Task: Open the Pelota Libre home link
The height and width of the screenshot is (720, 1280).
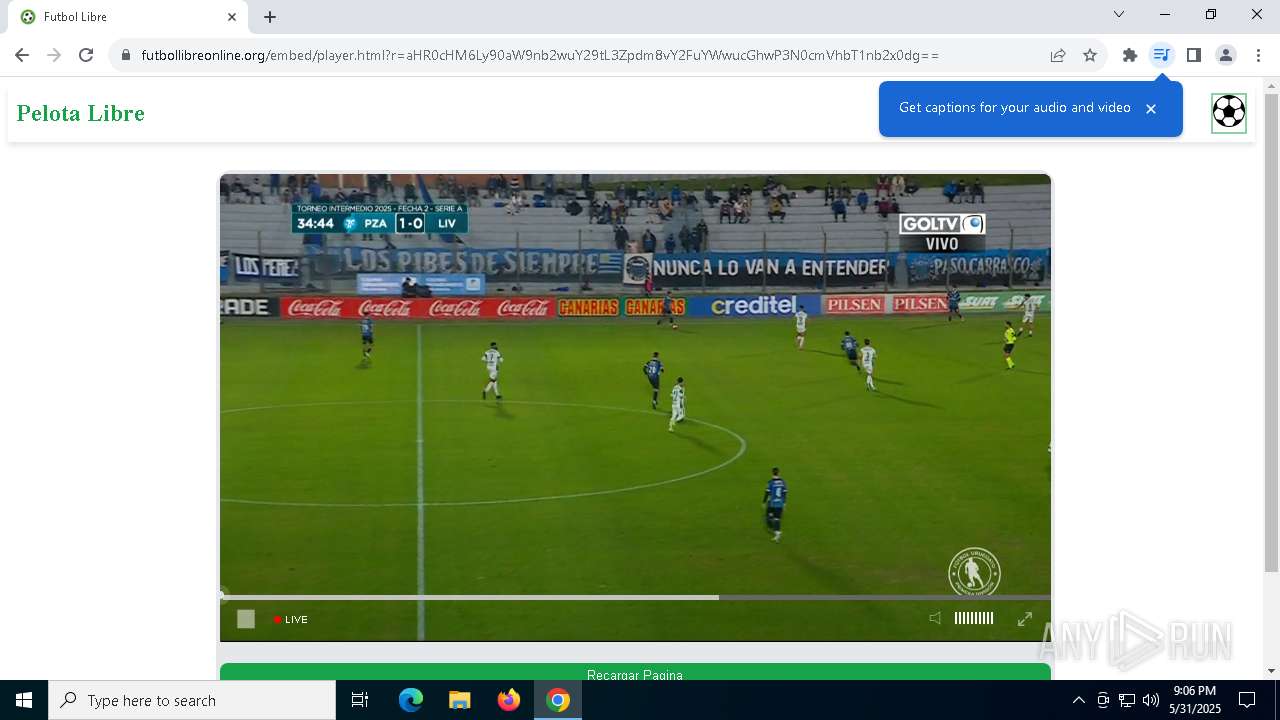Action: (81, 113)
